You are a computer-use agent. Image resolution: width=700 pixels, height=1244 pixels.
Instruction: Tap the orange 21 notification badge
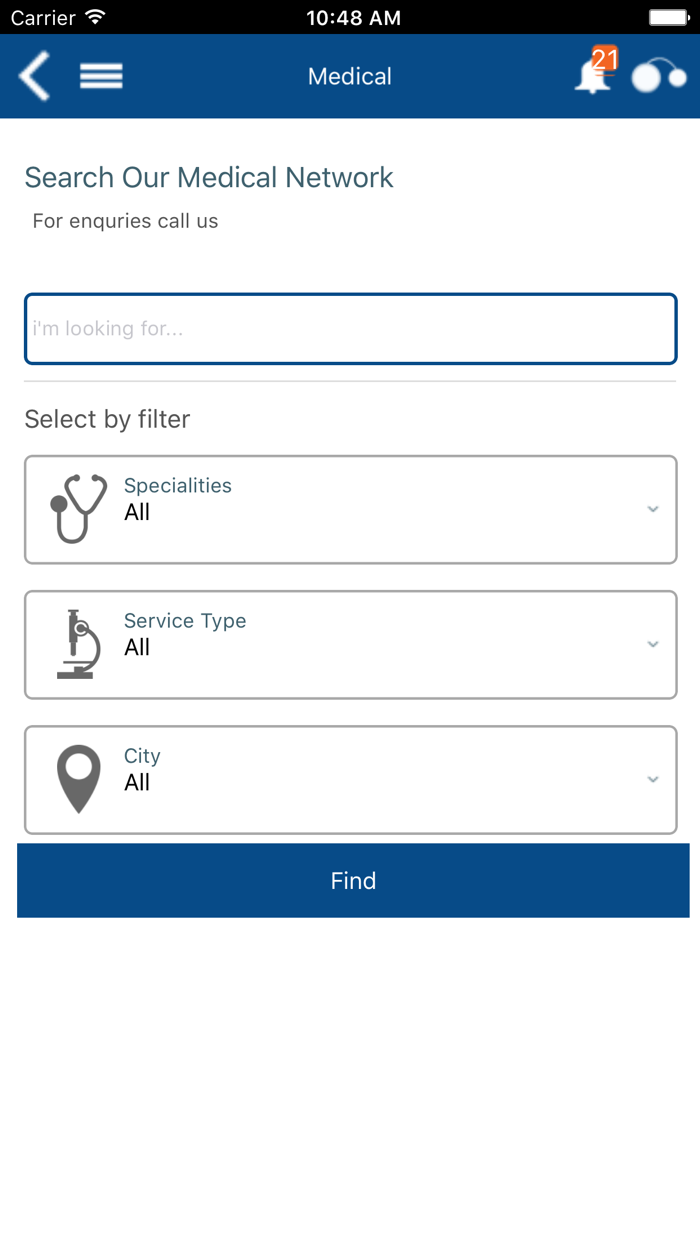click(605, 59)
